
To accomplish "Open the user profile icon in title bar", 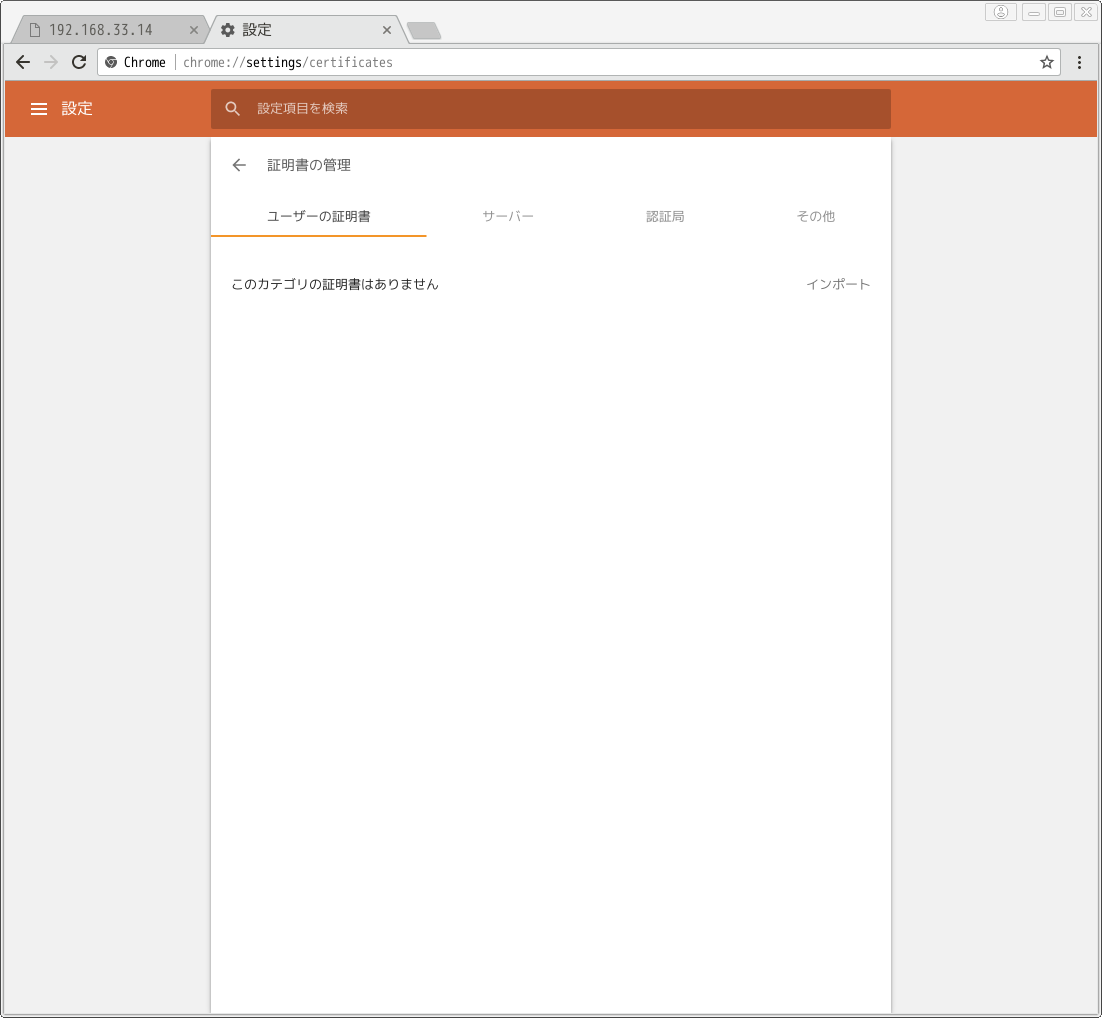I will tap(1000, 12).
